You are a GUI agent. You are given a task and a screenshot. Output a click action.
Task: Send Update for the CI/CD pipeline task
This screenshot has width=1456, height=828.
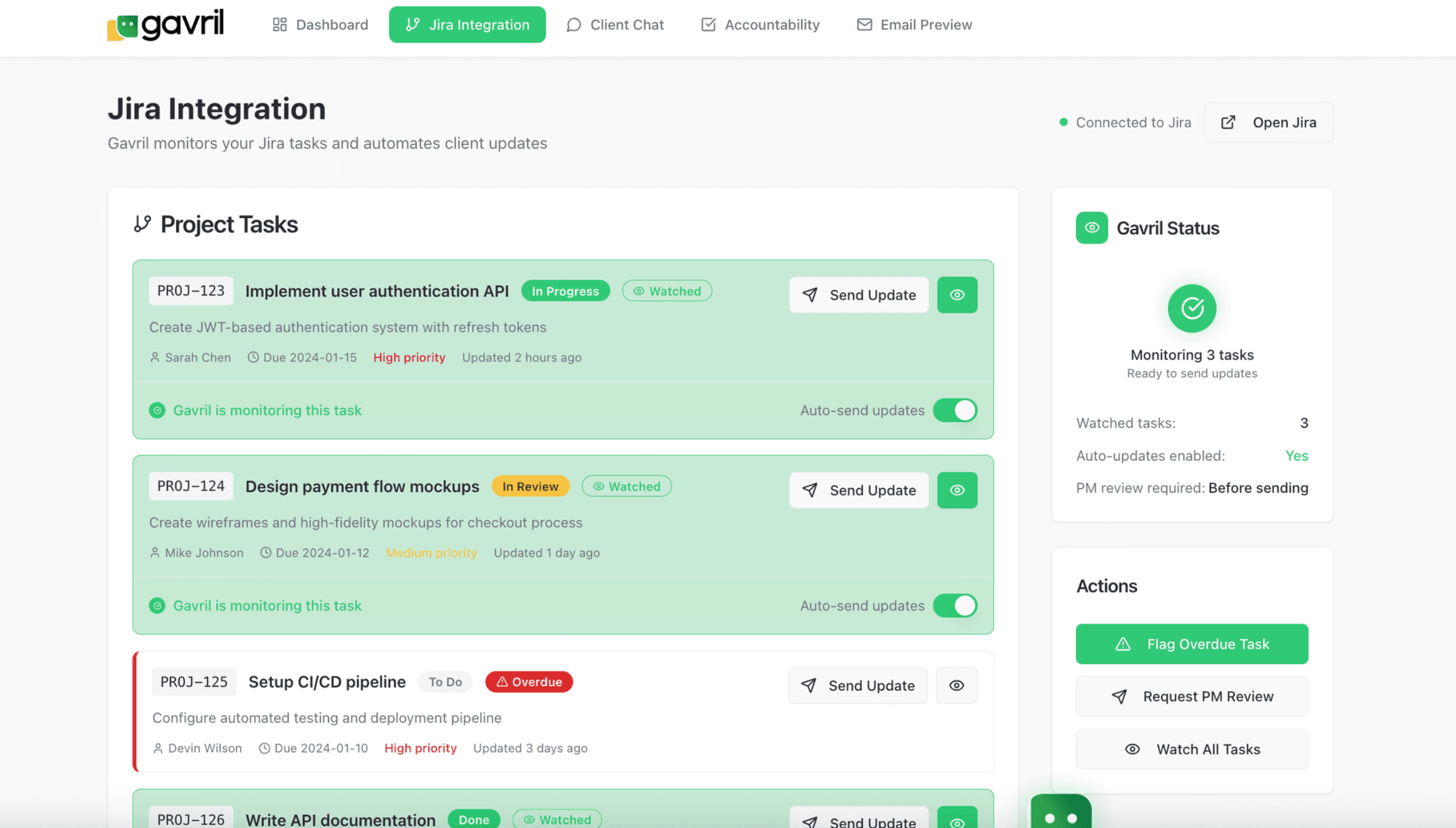857,686
